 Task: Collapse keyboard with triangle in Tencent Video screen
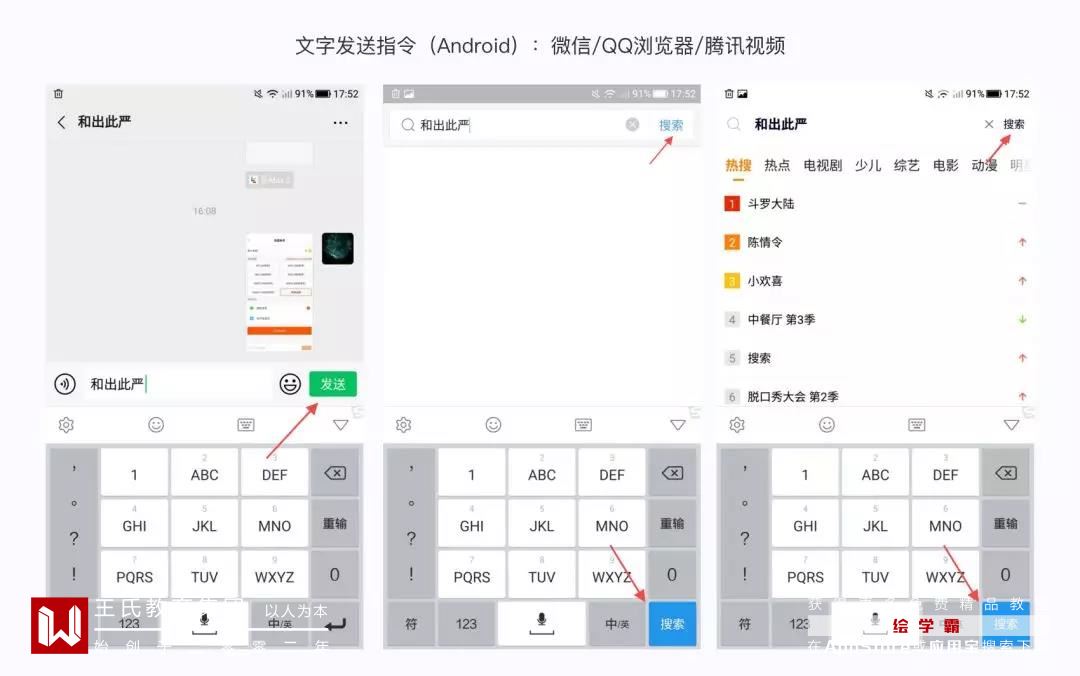1011,425
